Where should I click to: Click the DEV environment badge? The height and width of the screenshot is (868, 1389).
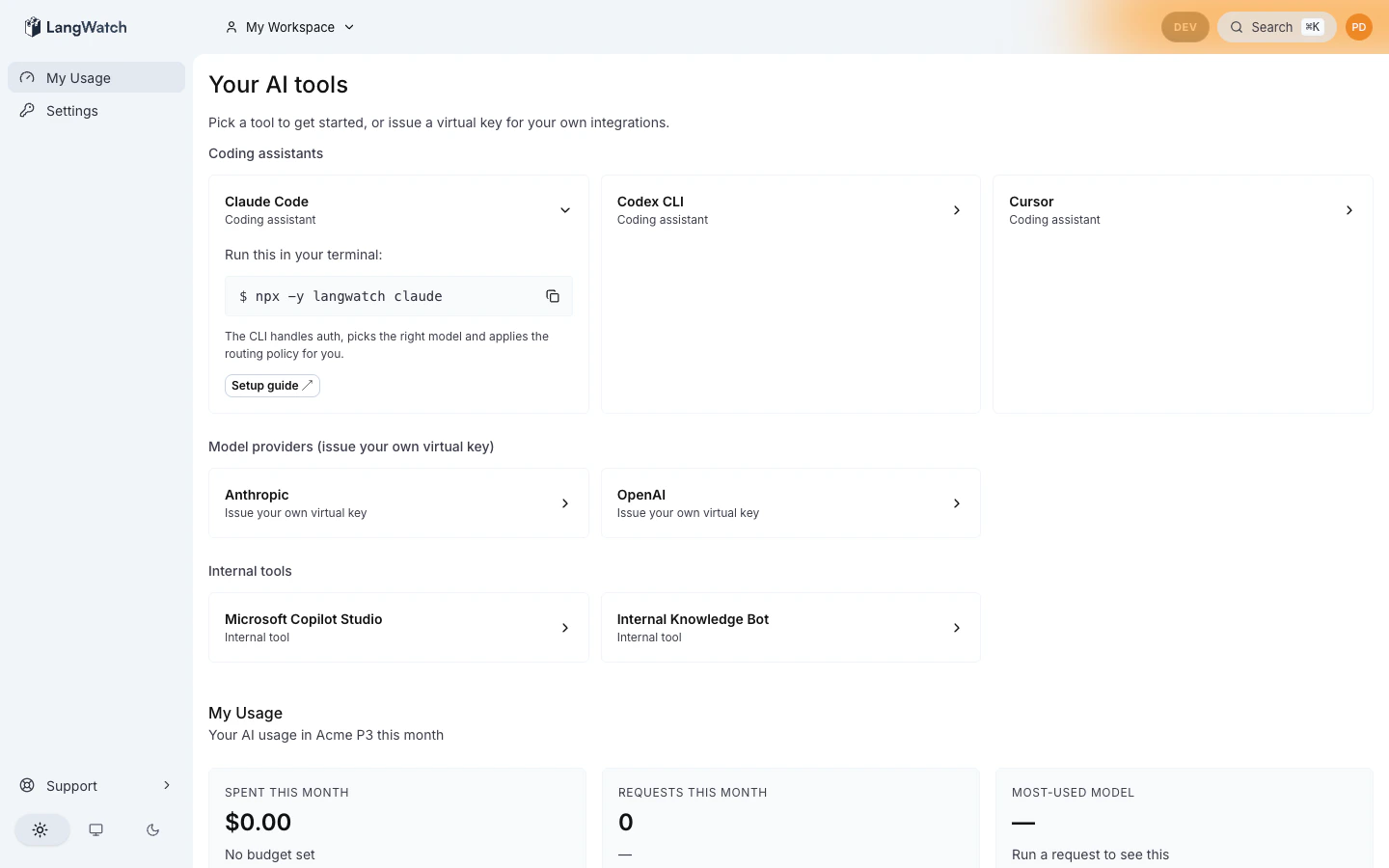point(1185,27)
